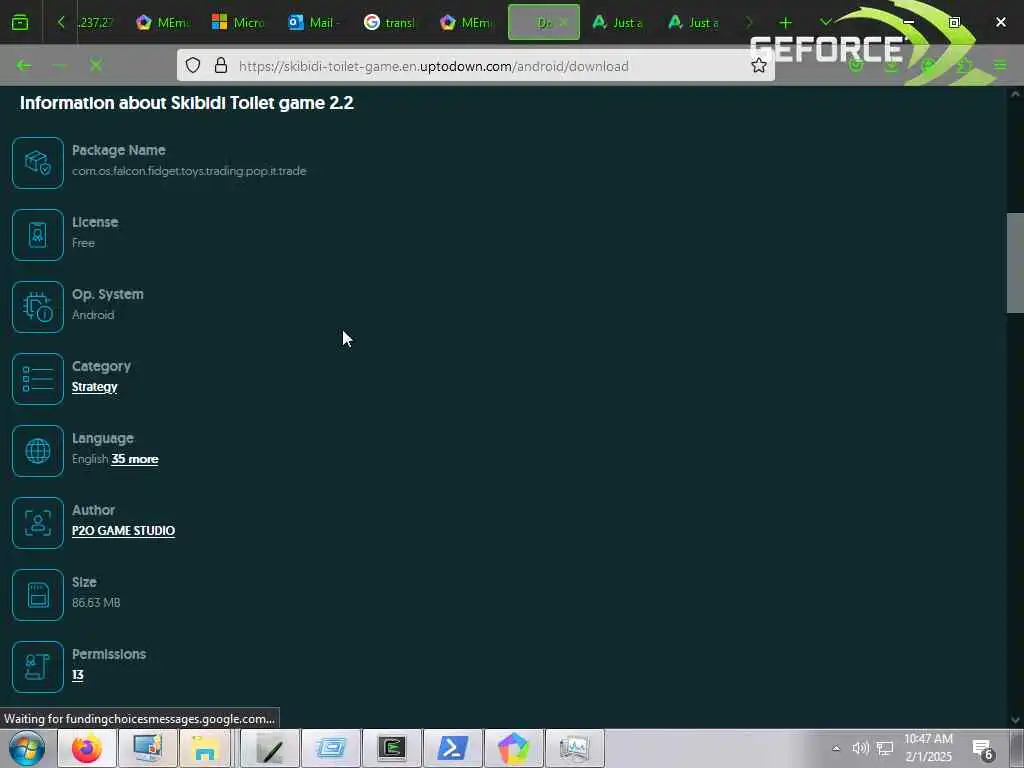Open the resource monitor taskbar icon
1024x768 pixels.
[x=574, y=748]
